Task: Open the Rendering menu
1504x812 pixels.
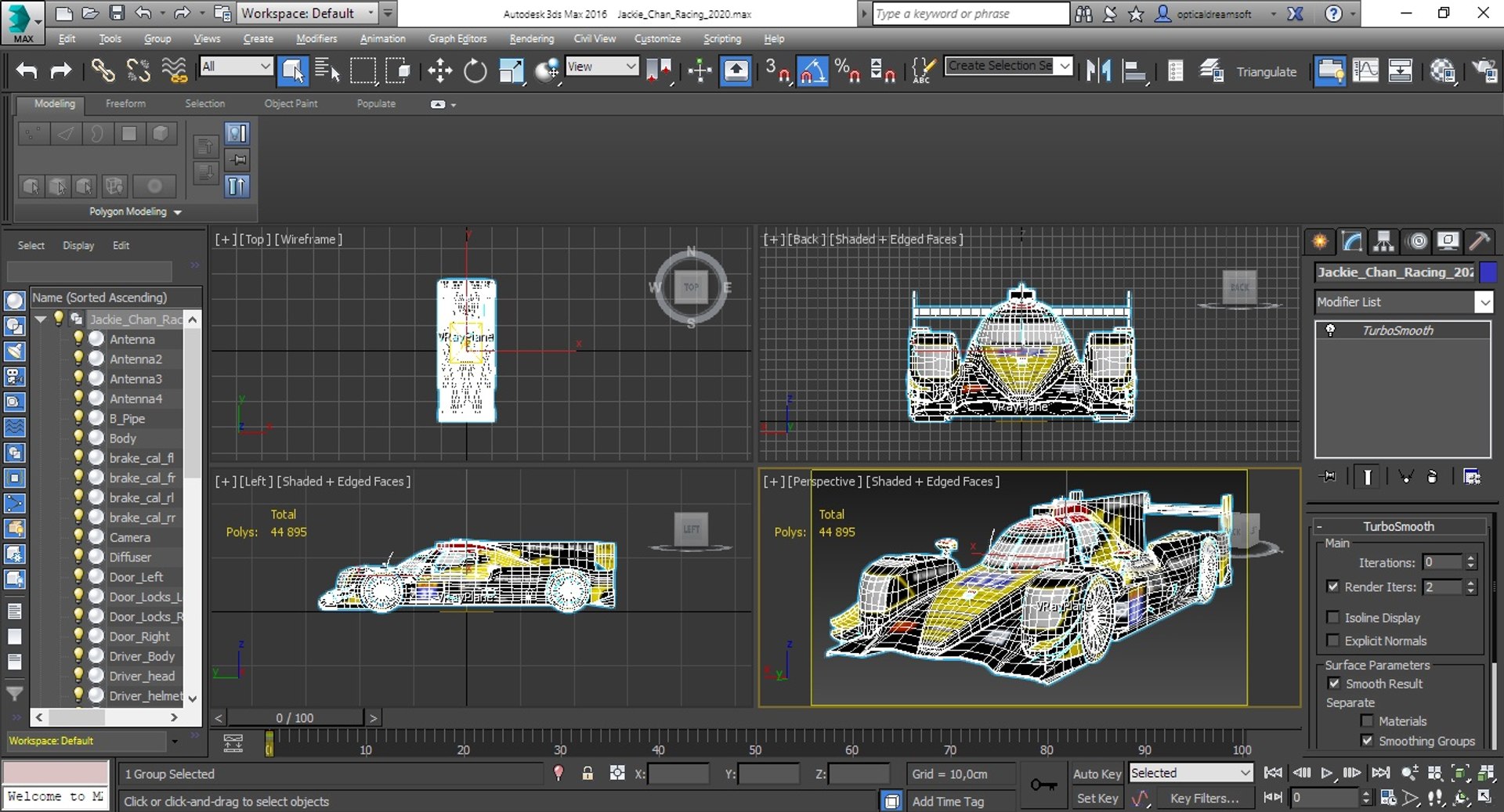Action: [531, 38]
